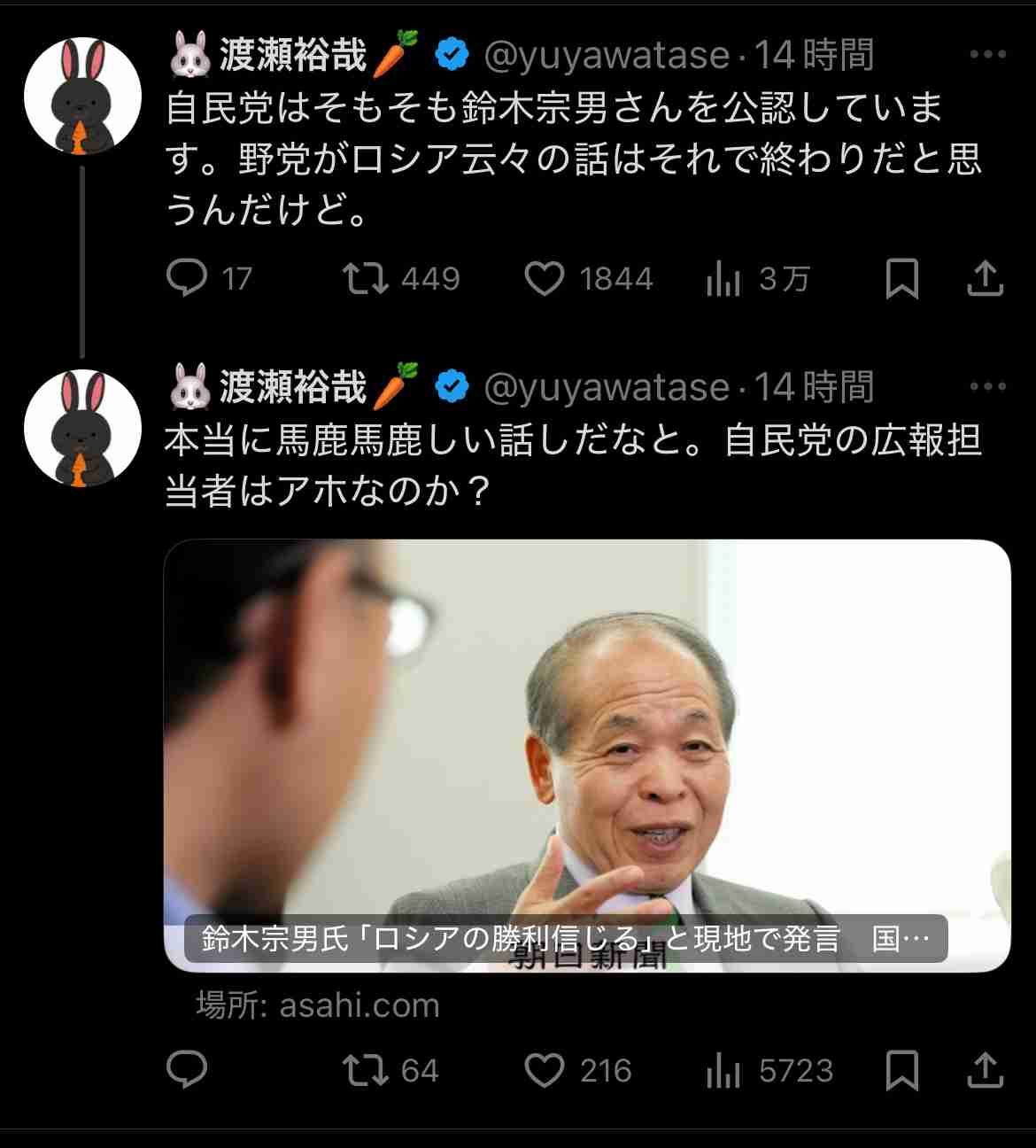This screenshot has width=1036, height=1148.
Task: Share the first tweet
Action: click(x=985, y=278)
